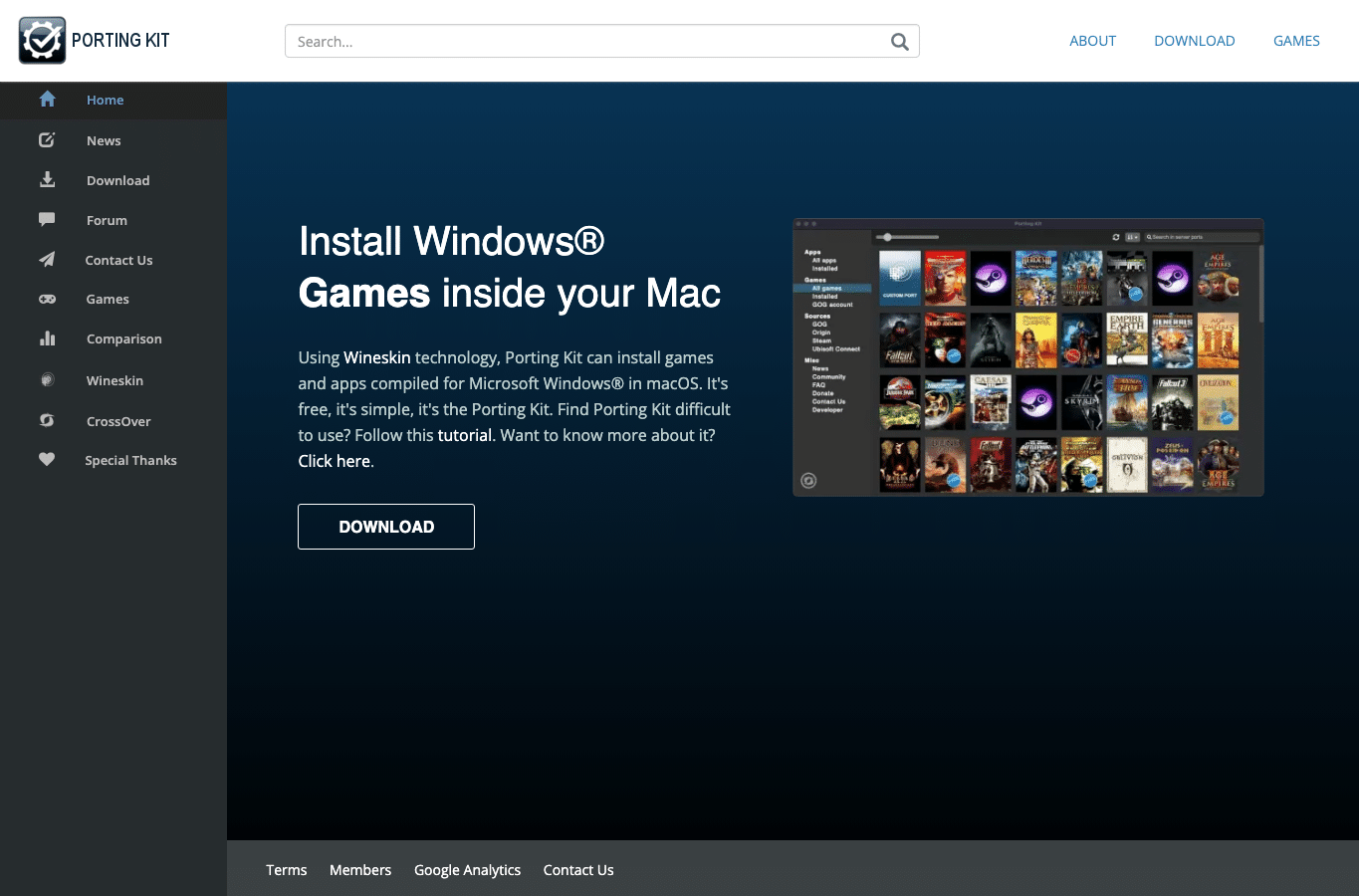Focus the Search input field
The image size is (1359, 896).
(x=601, y=41)
